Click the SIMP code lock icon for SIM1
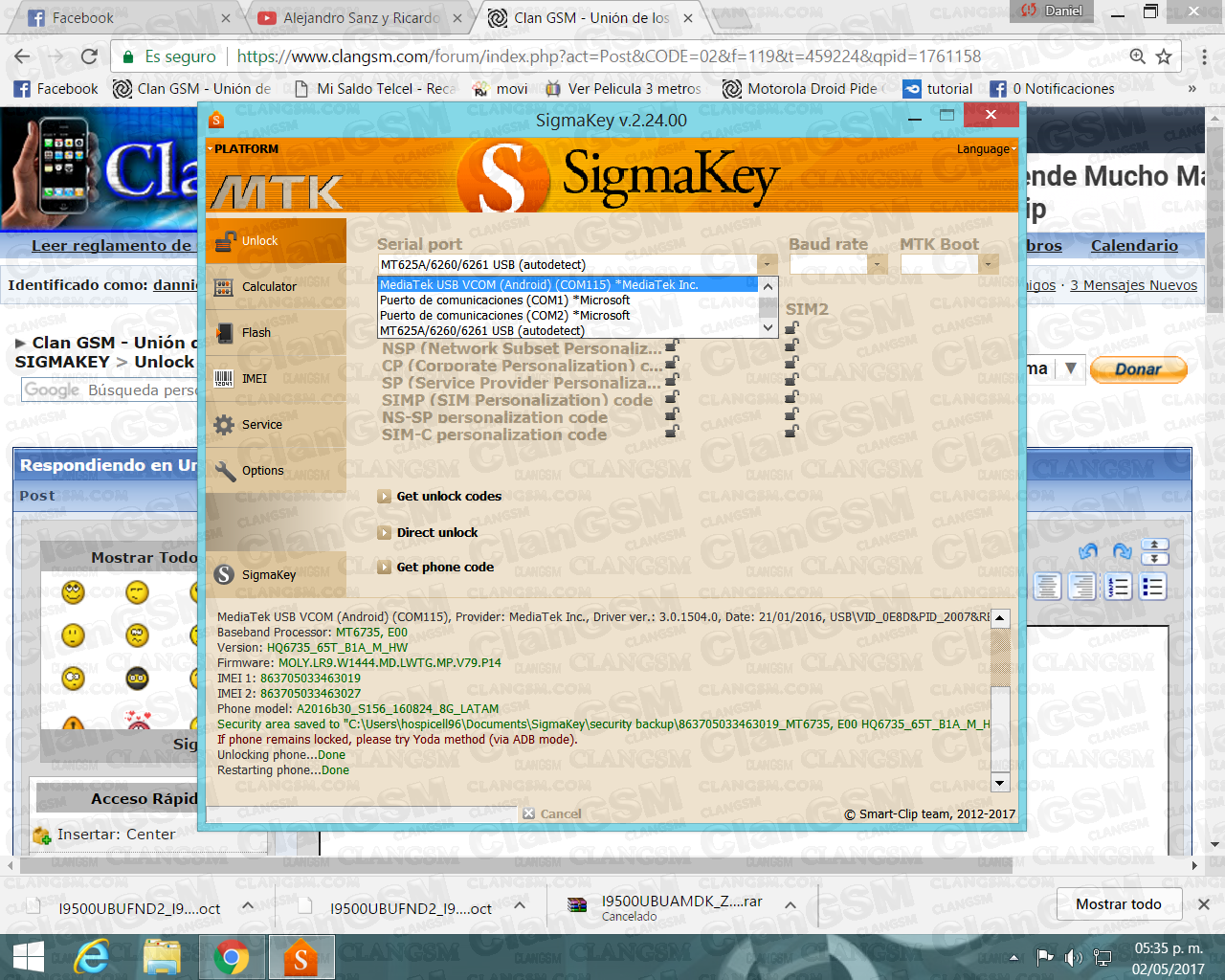This screenshot has width=1225, height=980. click(x=672, y=398)
